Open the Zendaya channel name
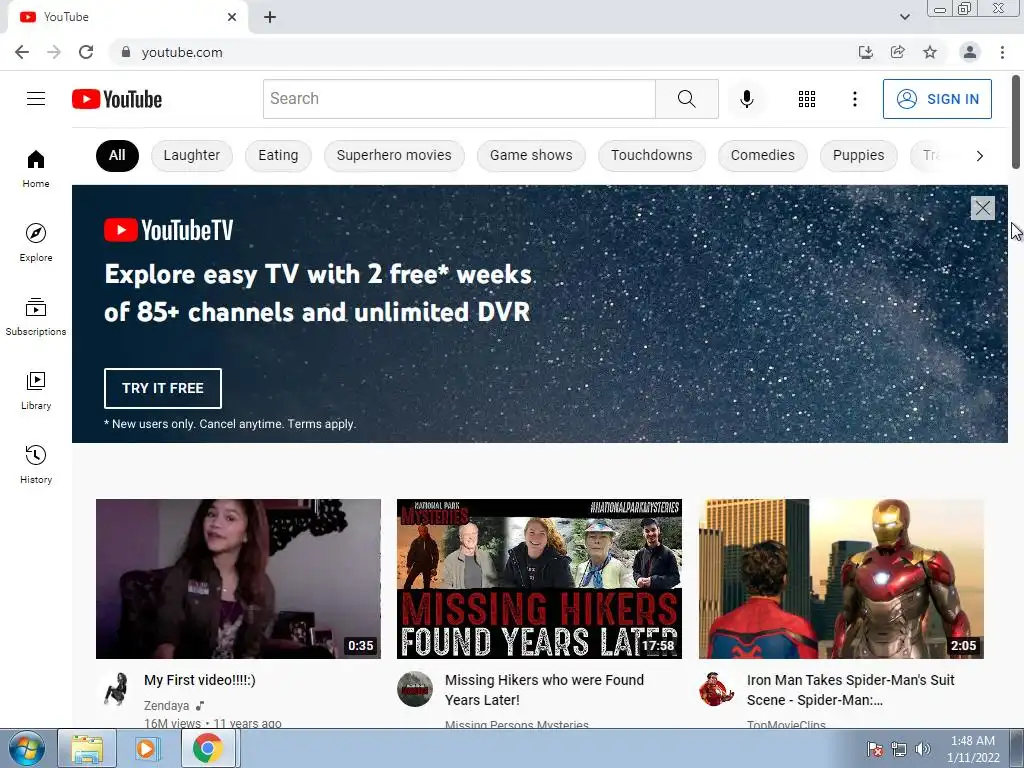 tap(167, 705)
